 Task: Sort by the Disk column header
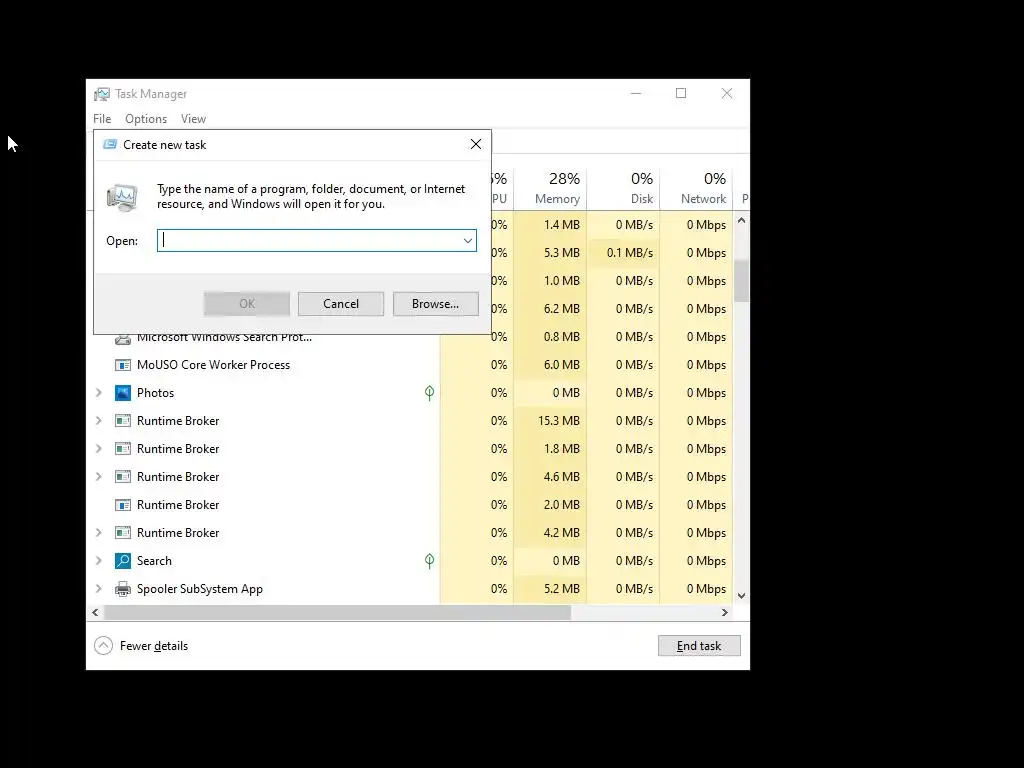(624, 188)
